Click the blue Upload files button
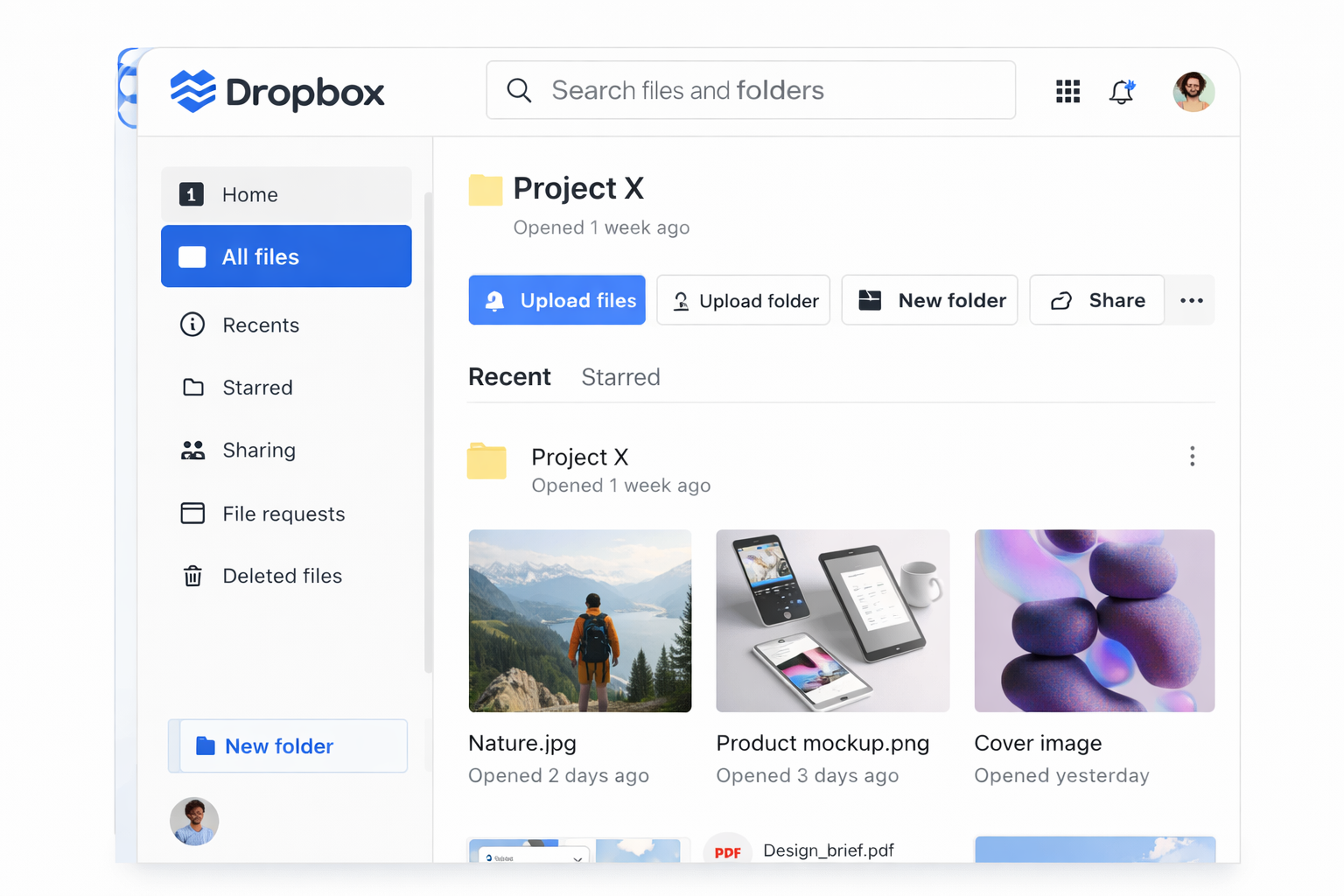This screenshot has width=1344, height=896. (556, 300)
